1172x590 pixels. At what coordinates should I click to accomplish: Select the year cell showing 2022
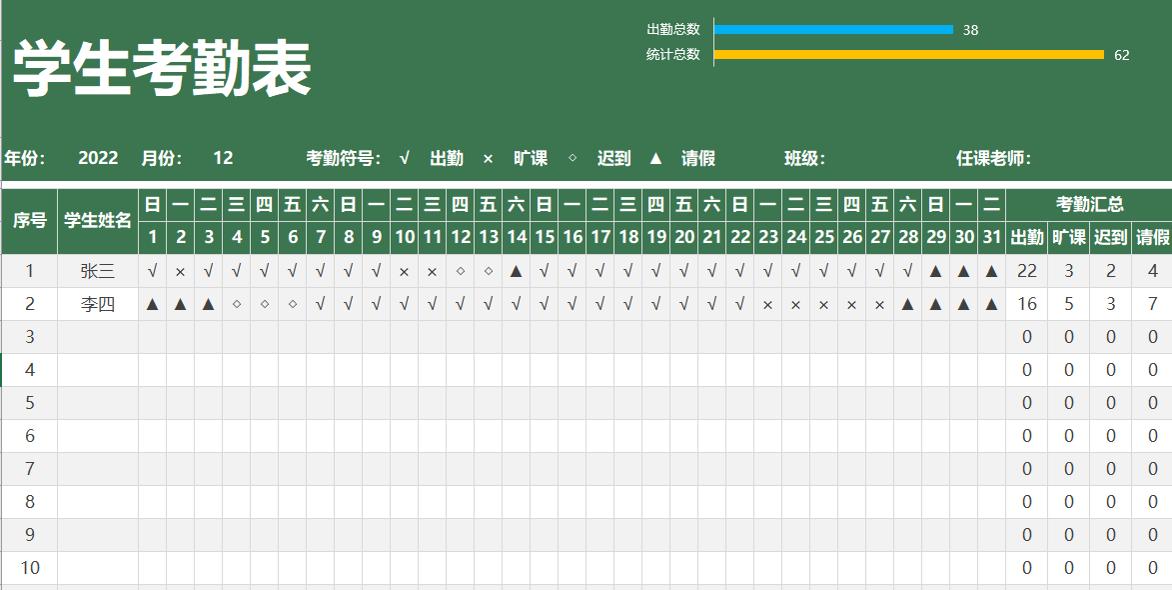coord(98,158)
